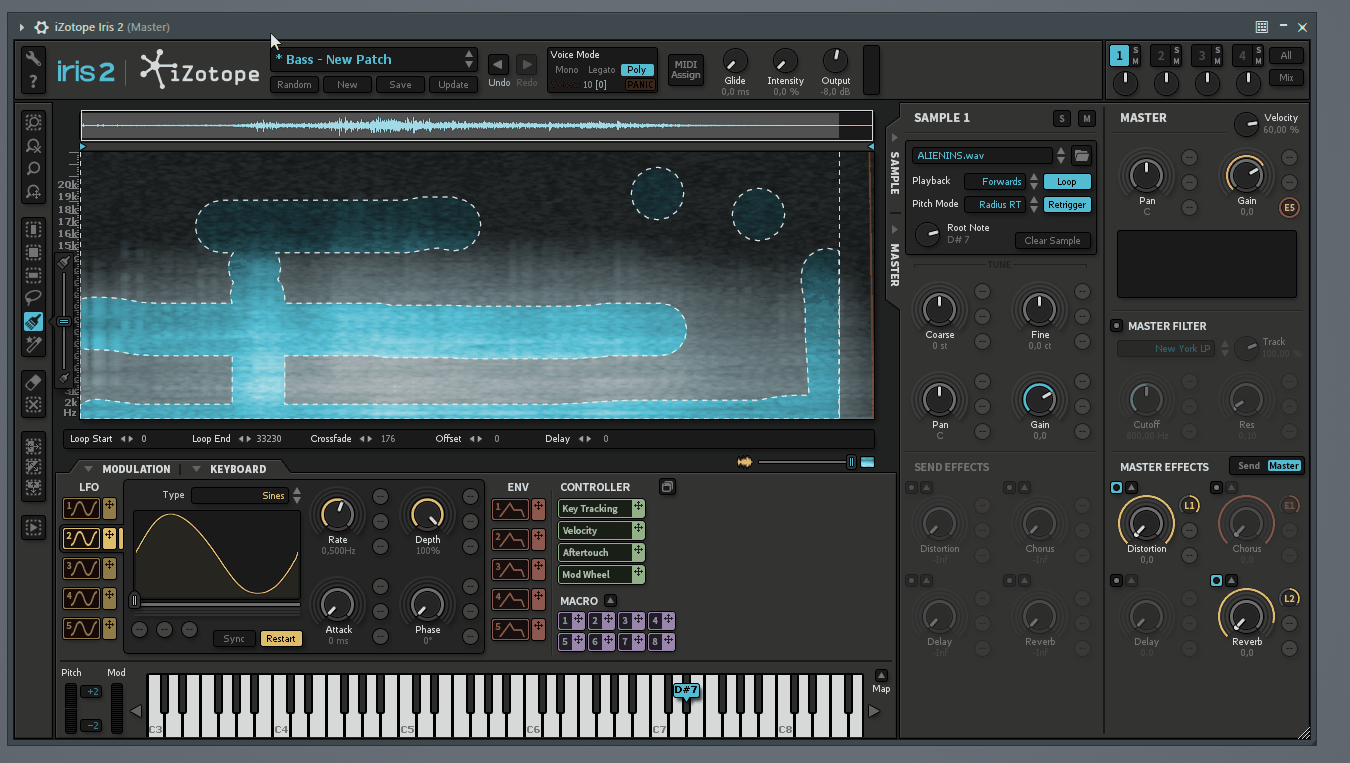Toggle Loop playback on Sample 1
Screen dimensions: 1350x763
(x=1067, y=182)
